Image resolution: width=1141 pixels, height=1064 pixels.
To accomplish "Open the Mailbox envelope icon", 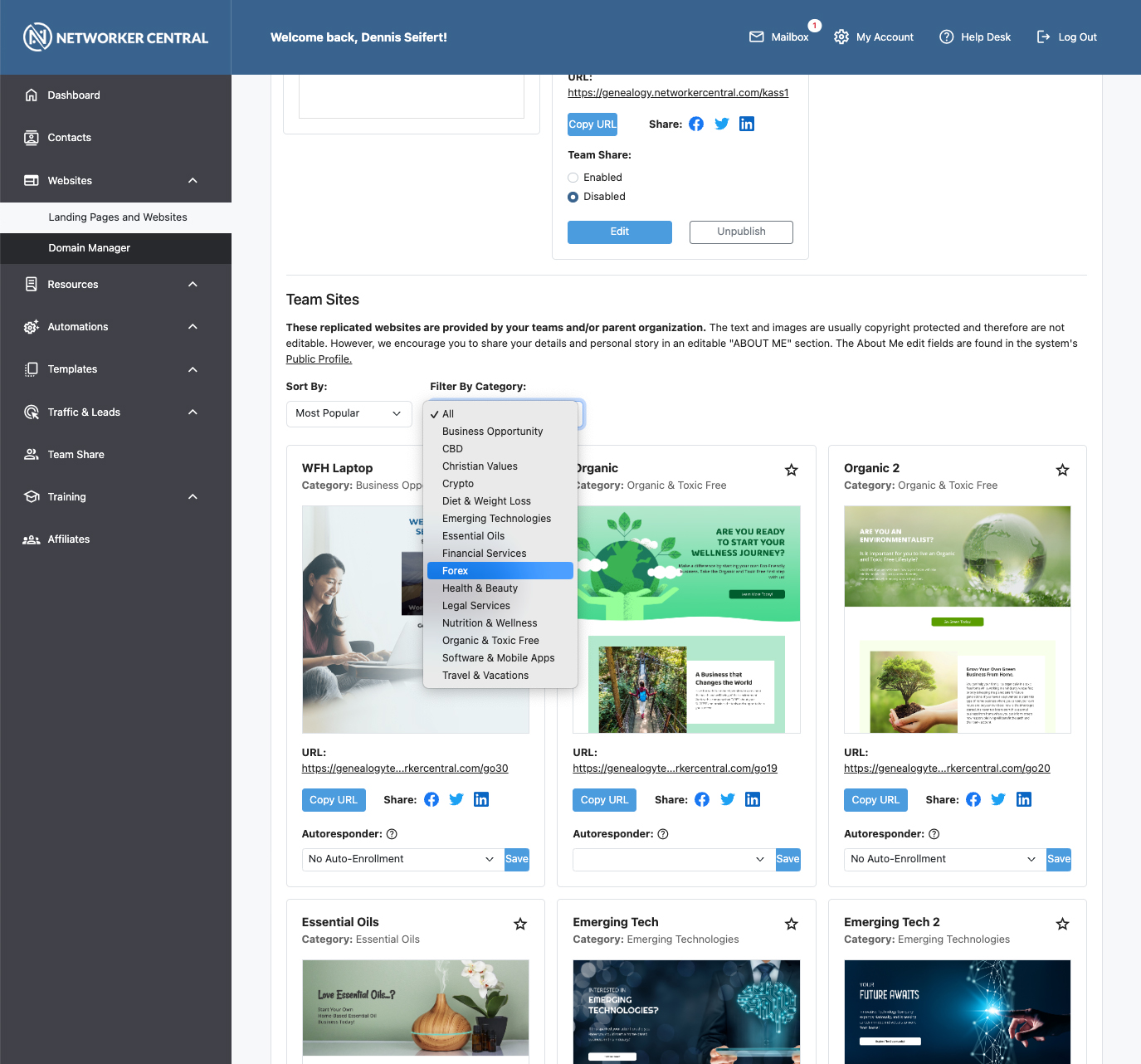I will click(x=756, y=37).
